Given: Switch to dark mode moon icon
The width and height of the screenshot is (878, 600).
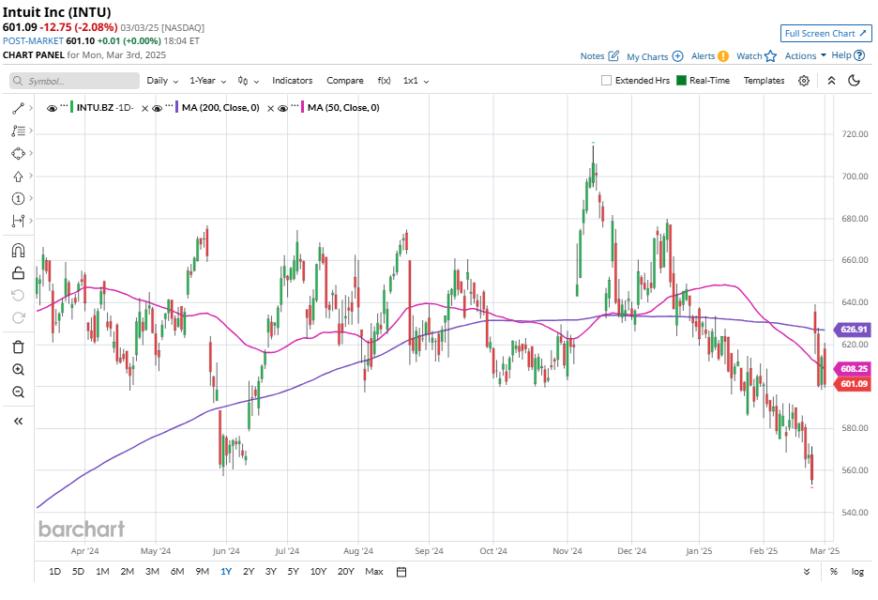Looking at the screenshot, I should [854, 81].
